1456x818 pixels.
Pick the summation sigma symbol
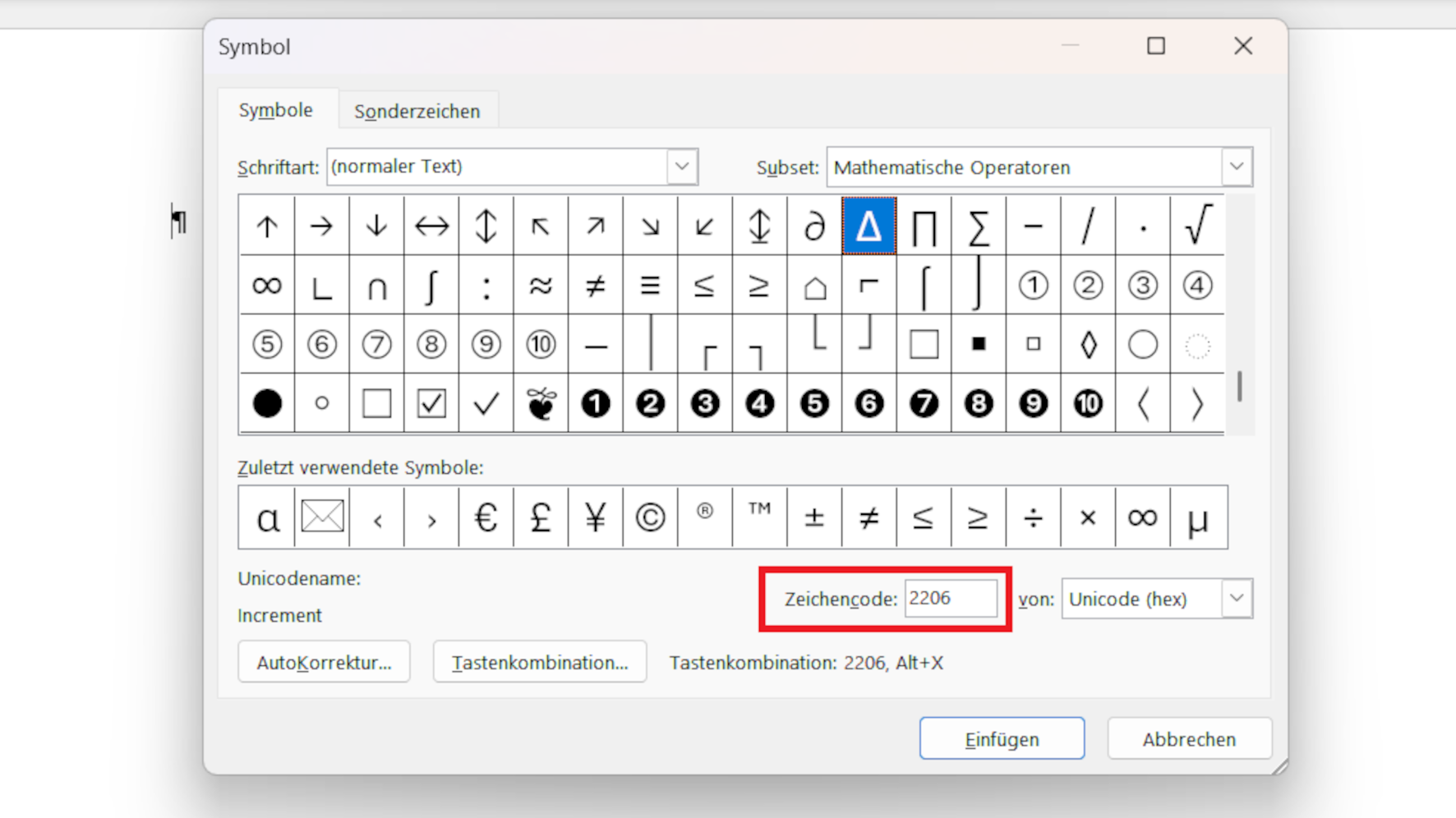tap(978, 226)
